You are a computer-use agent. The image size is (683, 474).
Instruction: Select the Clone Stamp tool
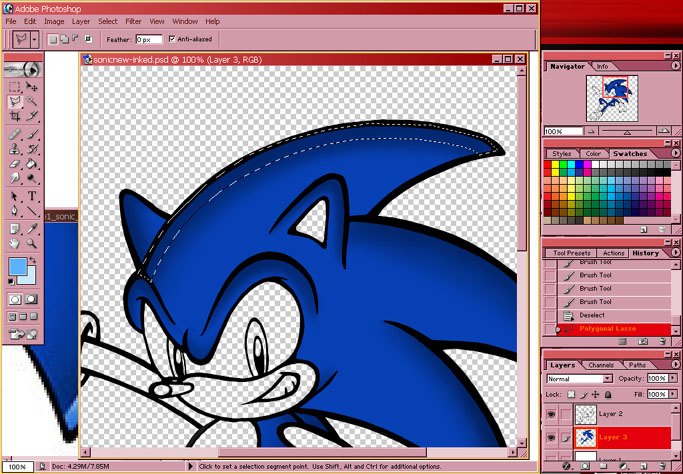pos(15,149)
